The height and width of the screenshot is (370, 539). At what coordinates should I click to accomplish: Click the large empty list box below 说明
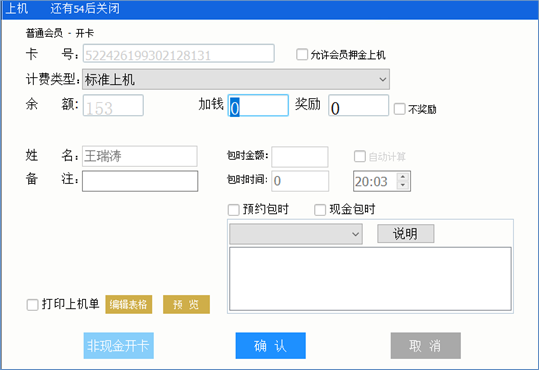click(370, 279)
